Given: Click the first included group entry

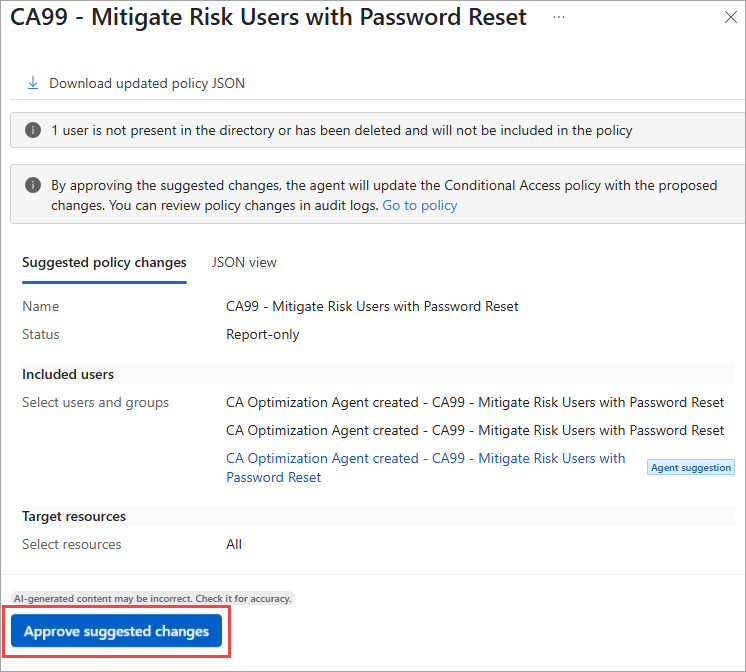Looking at the screenshot, I should (475, 402).
